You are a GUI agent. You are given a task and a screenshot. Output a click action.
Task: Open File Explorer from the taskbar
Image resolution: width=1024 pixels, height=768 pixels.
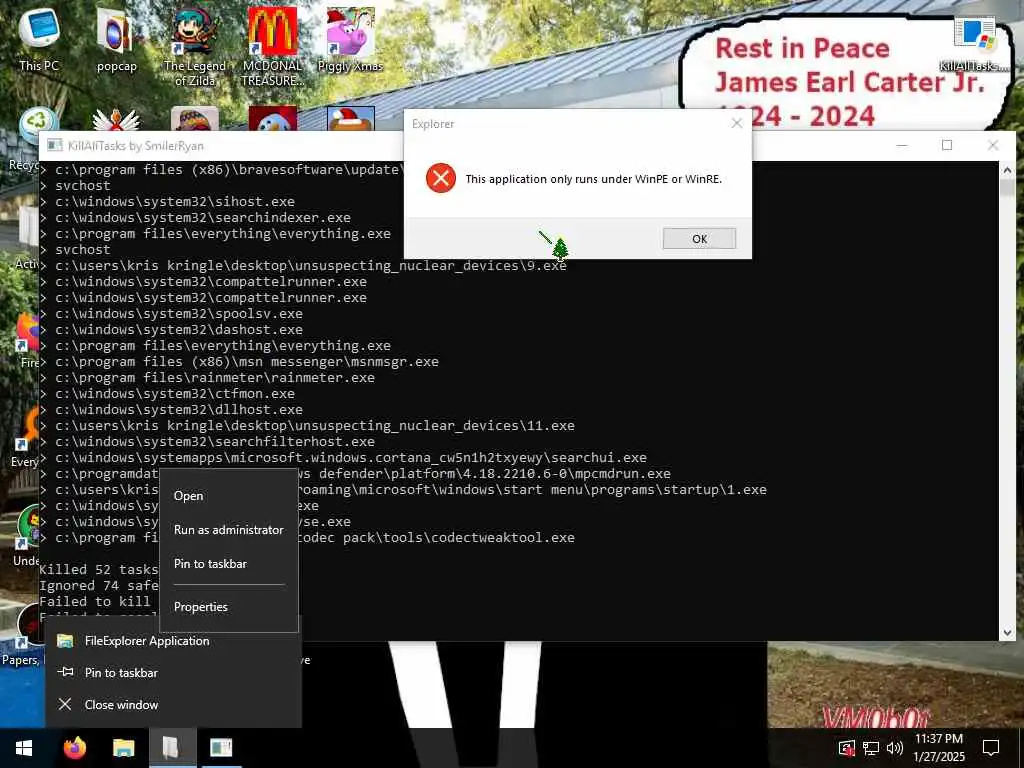tap(123, 748)
